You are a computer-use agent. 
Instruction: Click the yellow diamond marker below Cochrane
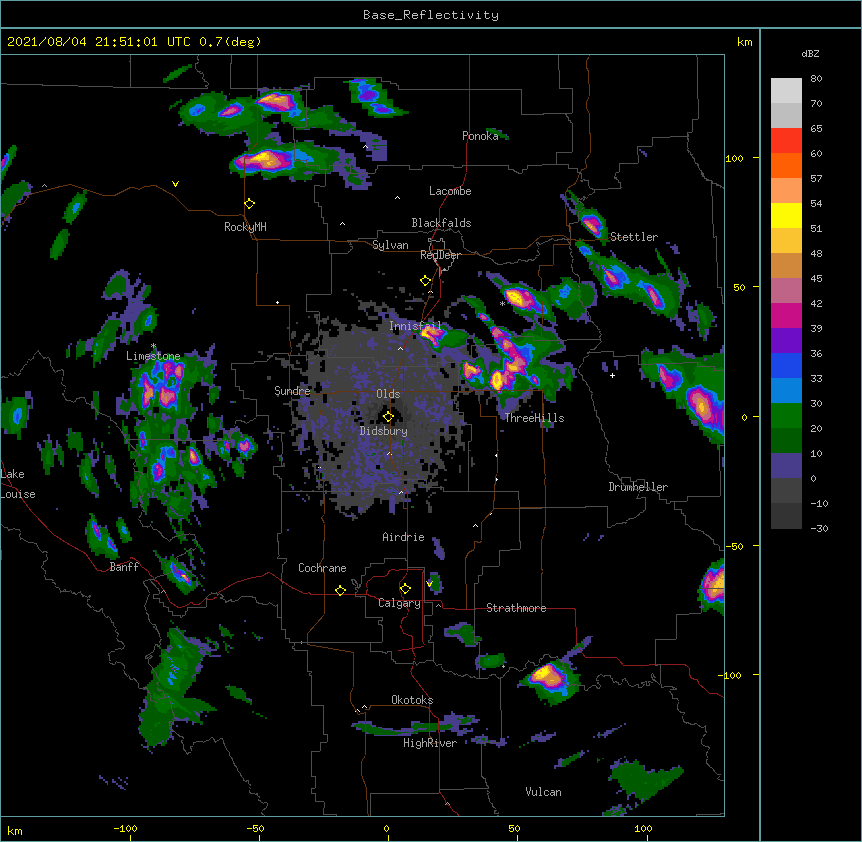(340, 590)
